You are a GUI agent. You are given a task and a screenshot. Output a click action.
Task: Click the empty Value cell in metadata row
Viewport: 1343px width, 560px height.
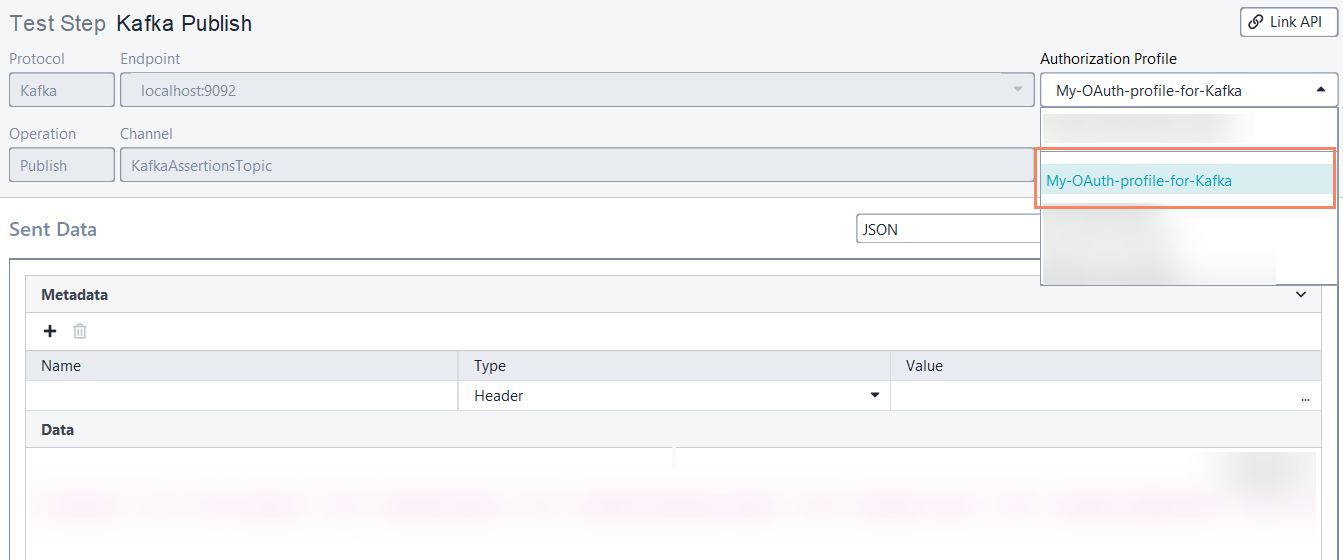(1090, 396)
